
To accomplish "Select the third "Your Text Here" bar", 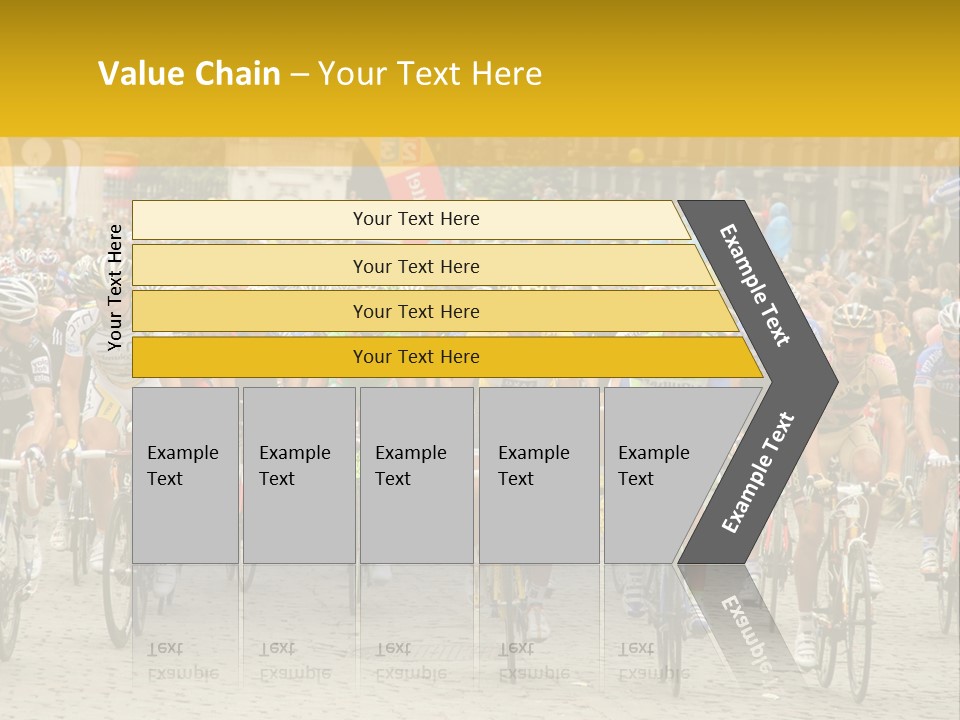I will click(415, 311).
